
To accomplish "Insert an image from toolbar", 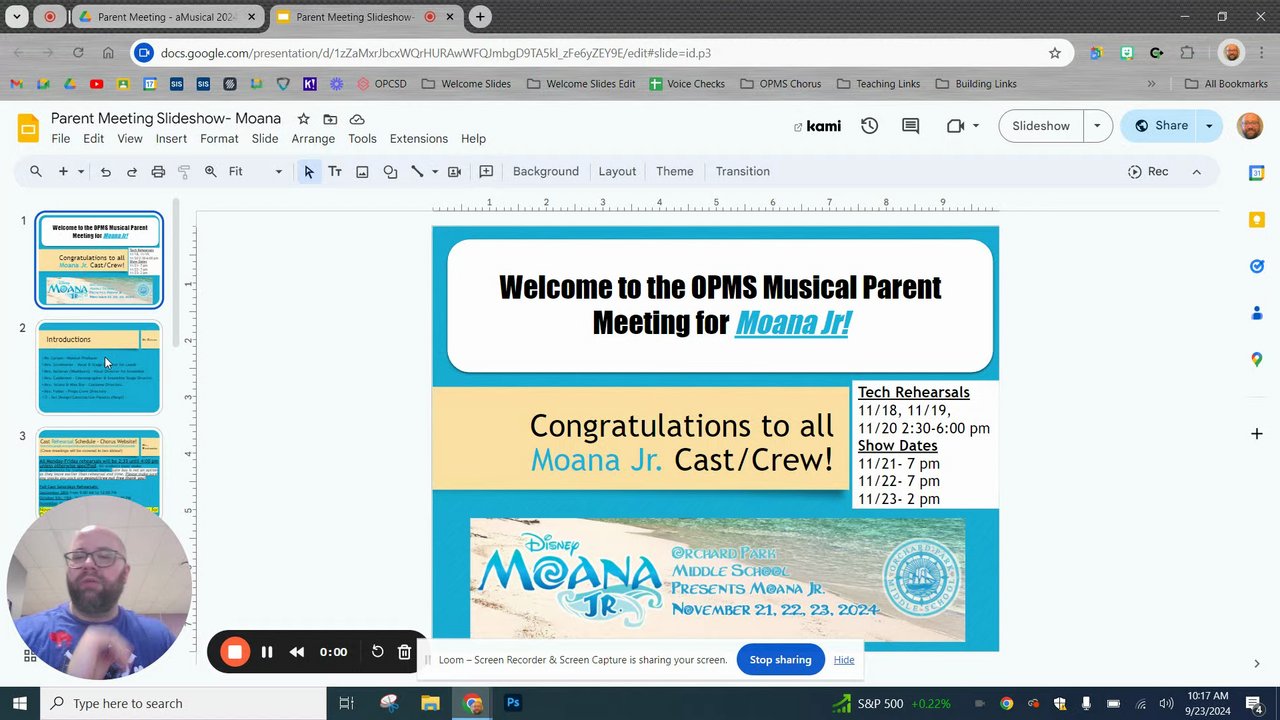I will pos(362,172).
